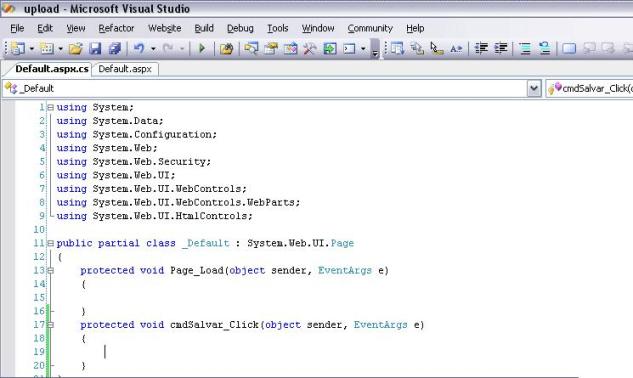The image size is (633, 378).
Task: Click 'using System.Data;' on line 2
Action: click(110, 121)
